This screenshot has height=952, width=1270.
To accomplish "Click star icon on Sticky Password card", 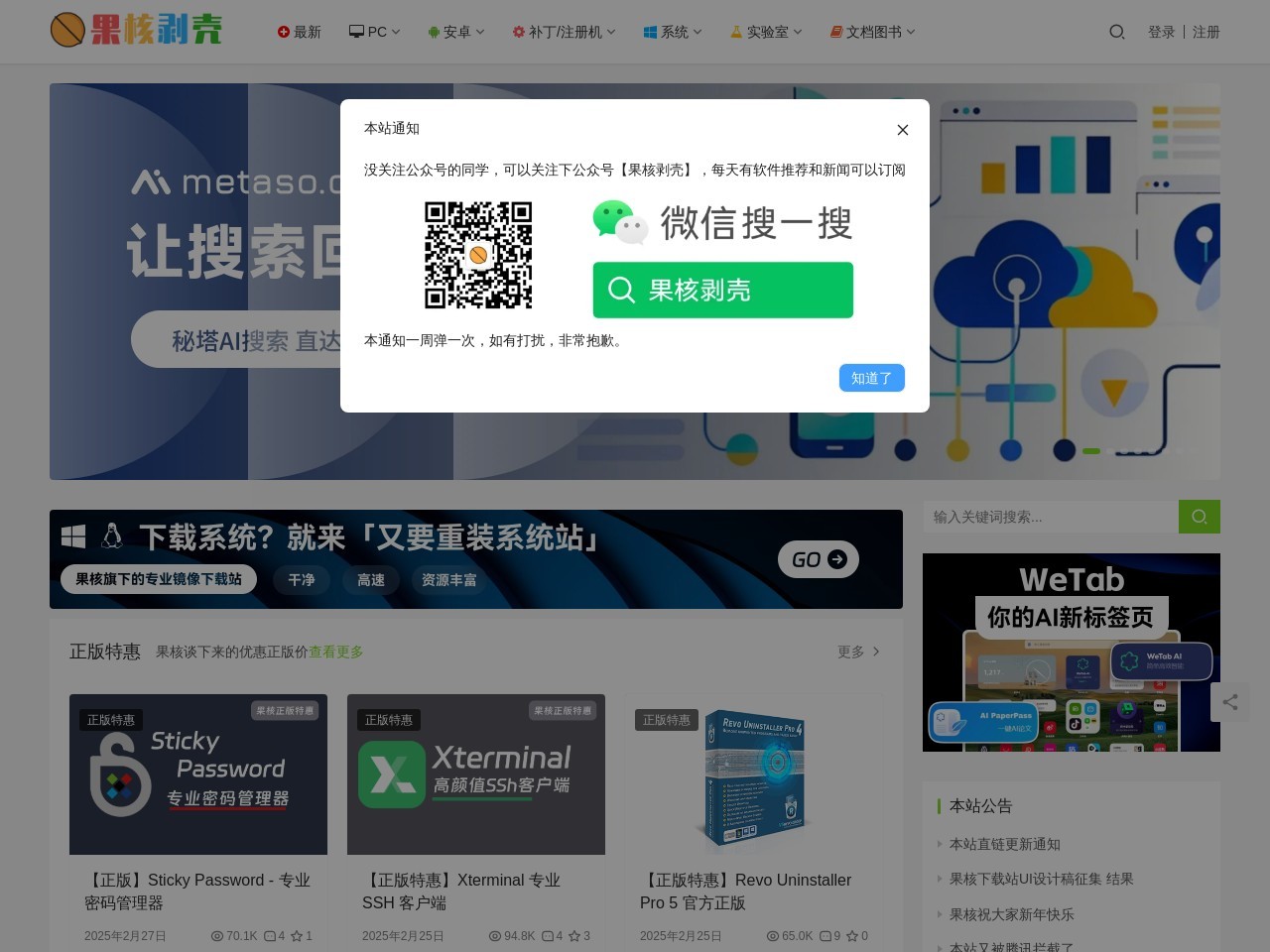I will pyautogui.click(x=297, y=936).
